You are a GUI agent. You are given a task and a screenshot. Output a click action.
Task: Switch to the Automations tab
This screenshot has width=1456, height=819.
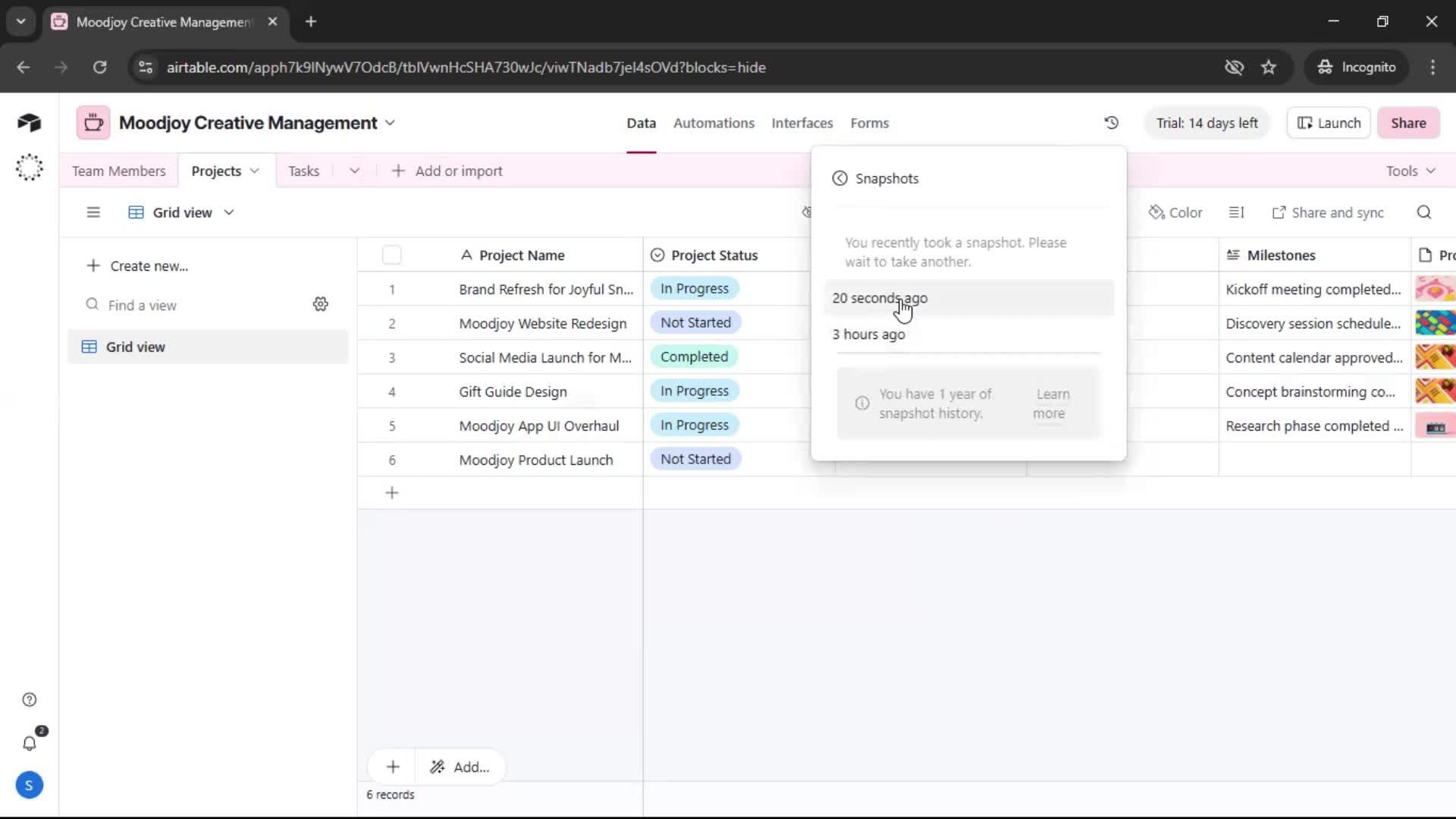coord(714,123)
